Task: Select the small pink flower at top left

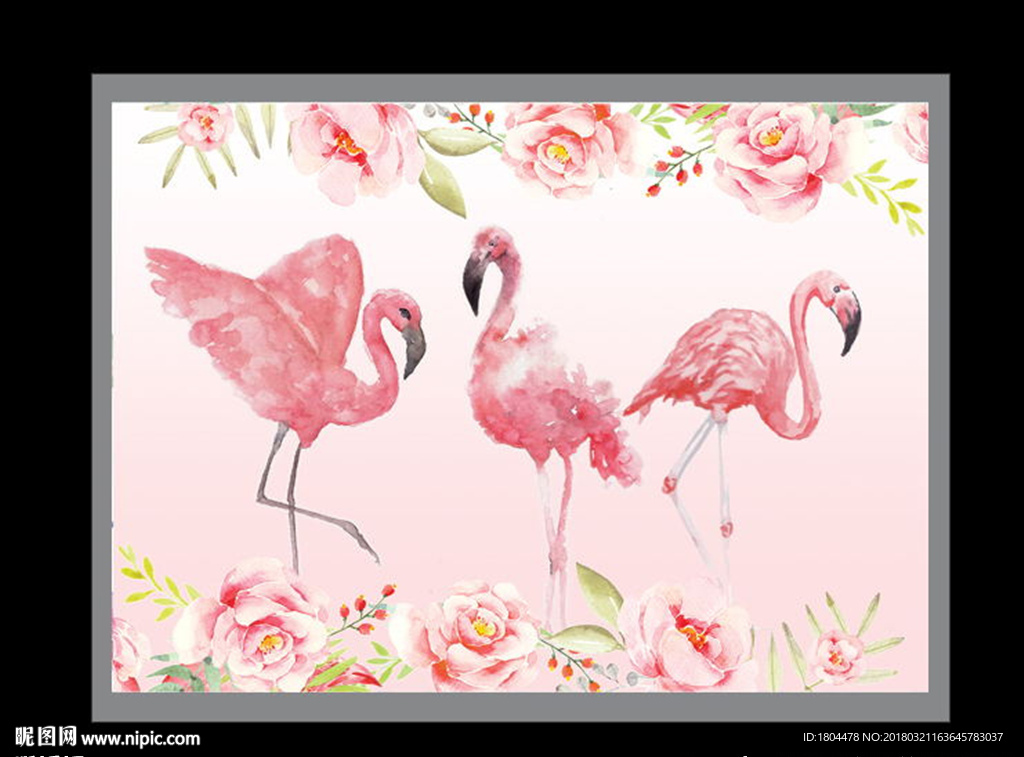Action: click(205, 125)
